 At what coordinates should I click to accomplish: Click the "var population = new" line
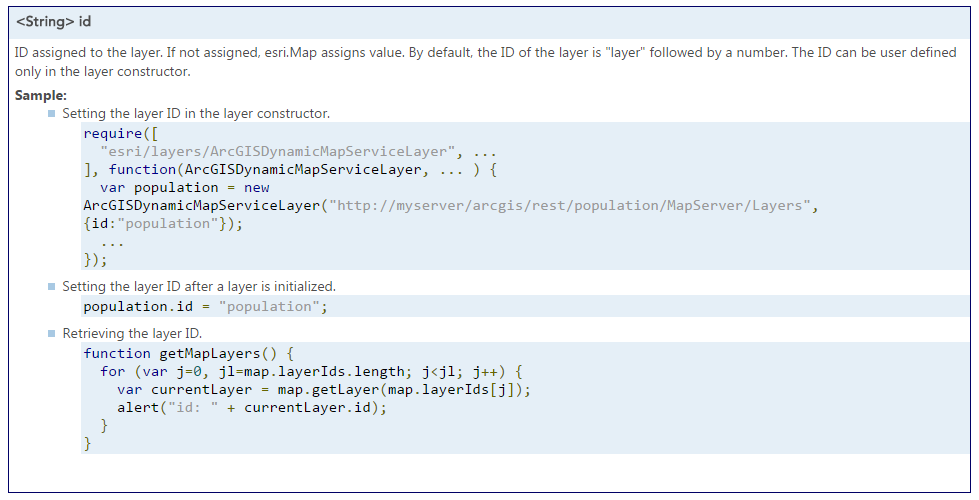click(185, 188)
